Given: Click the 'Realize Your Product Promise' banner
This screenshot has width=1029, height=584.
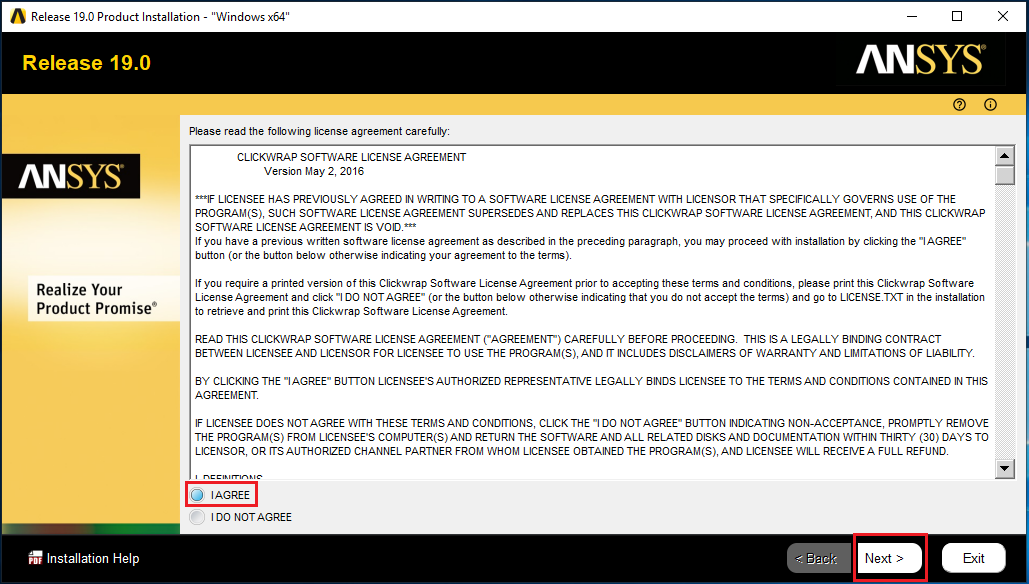Looking at the screenshot, I should point(104,299).
